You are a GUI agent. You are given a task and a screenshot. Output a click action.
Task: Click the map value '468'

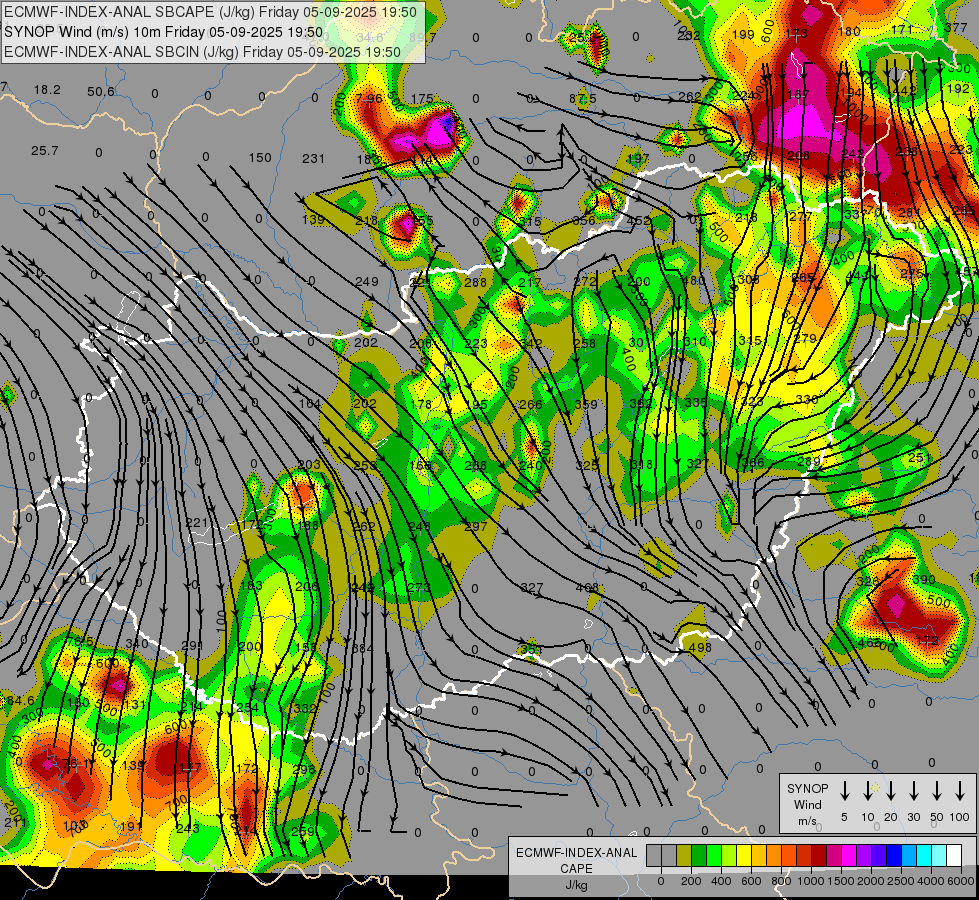(x=588, y=588)
